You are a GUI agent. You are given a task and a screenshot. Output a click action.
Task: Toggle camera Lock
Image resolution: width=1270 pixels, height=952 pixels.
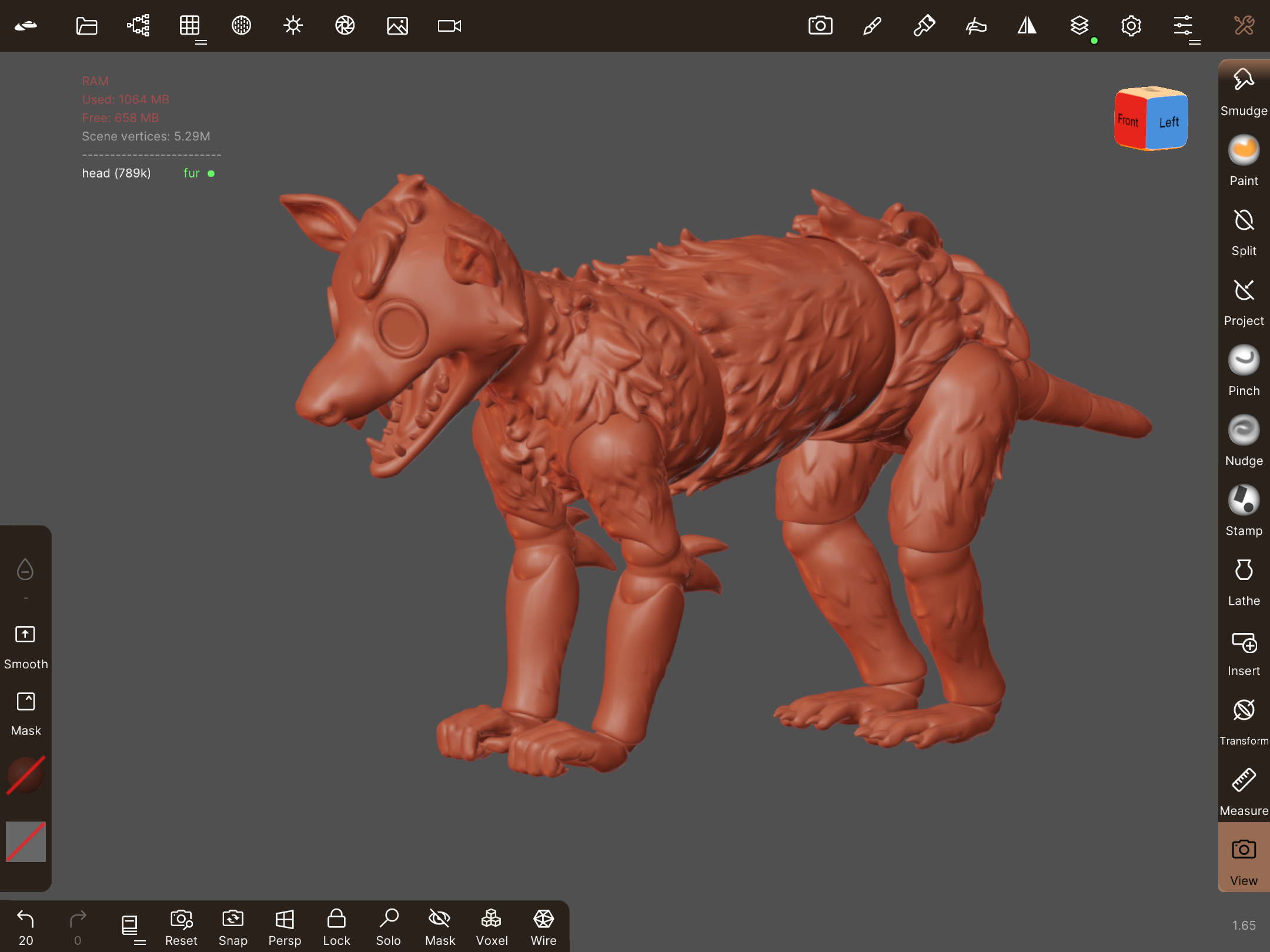(x=336, y=927)
